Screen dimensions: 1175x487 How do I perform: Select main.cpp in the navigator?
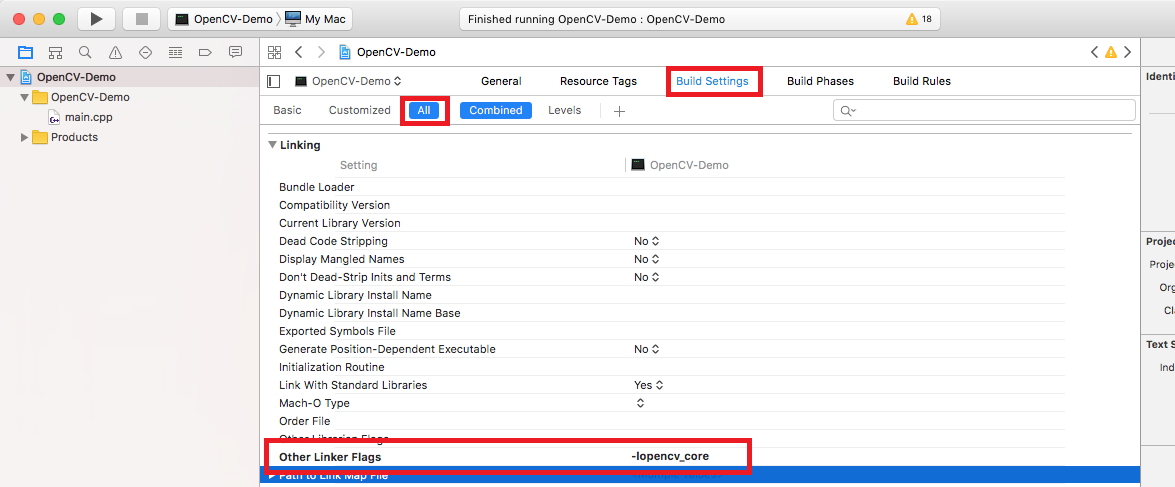tap(88, 117)
